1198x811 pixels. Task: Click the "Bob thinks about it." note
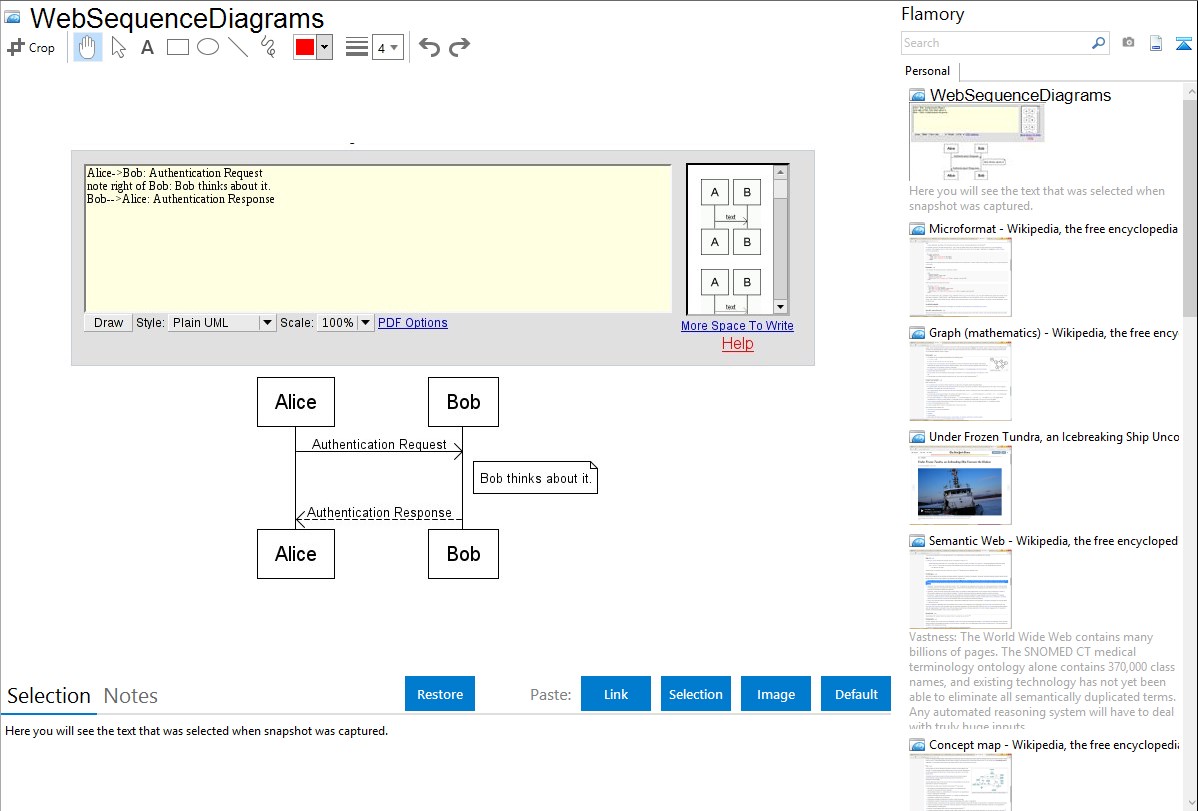click(536, 478)
